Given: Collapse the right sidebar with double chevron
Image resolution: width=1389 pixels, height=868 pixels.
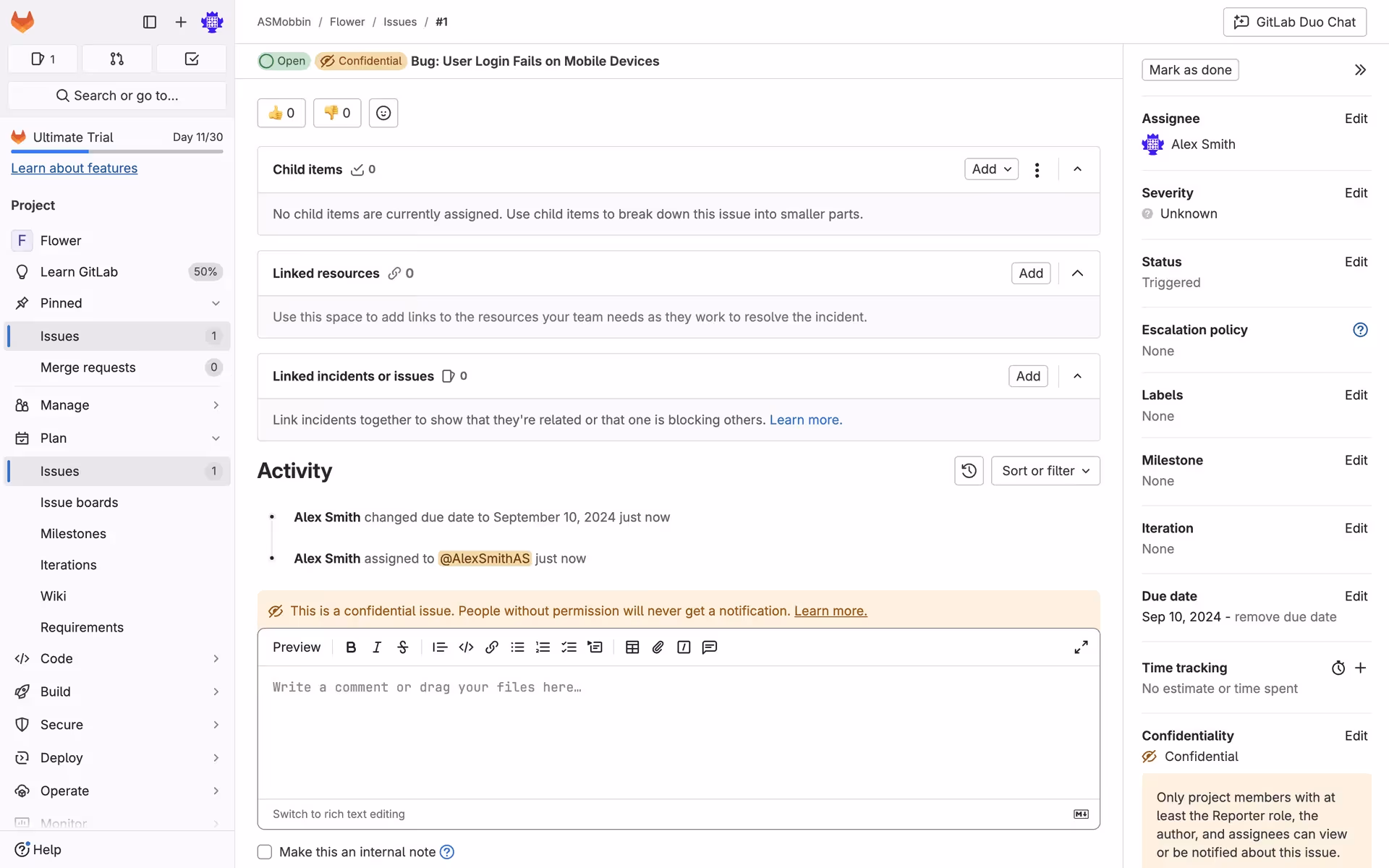Looking at the screenshot, I should [x=1360, y=70].
